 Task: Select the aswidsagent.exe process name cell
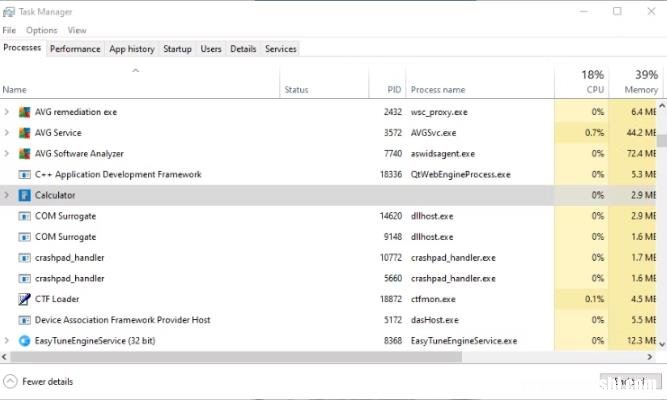pos(443,154)
